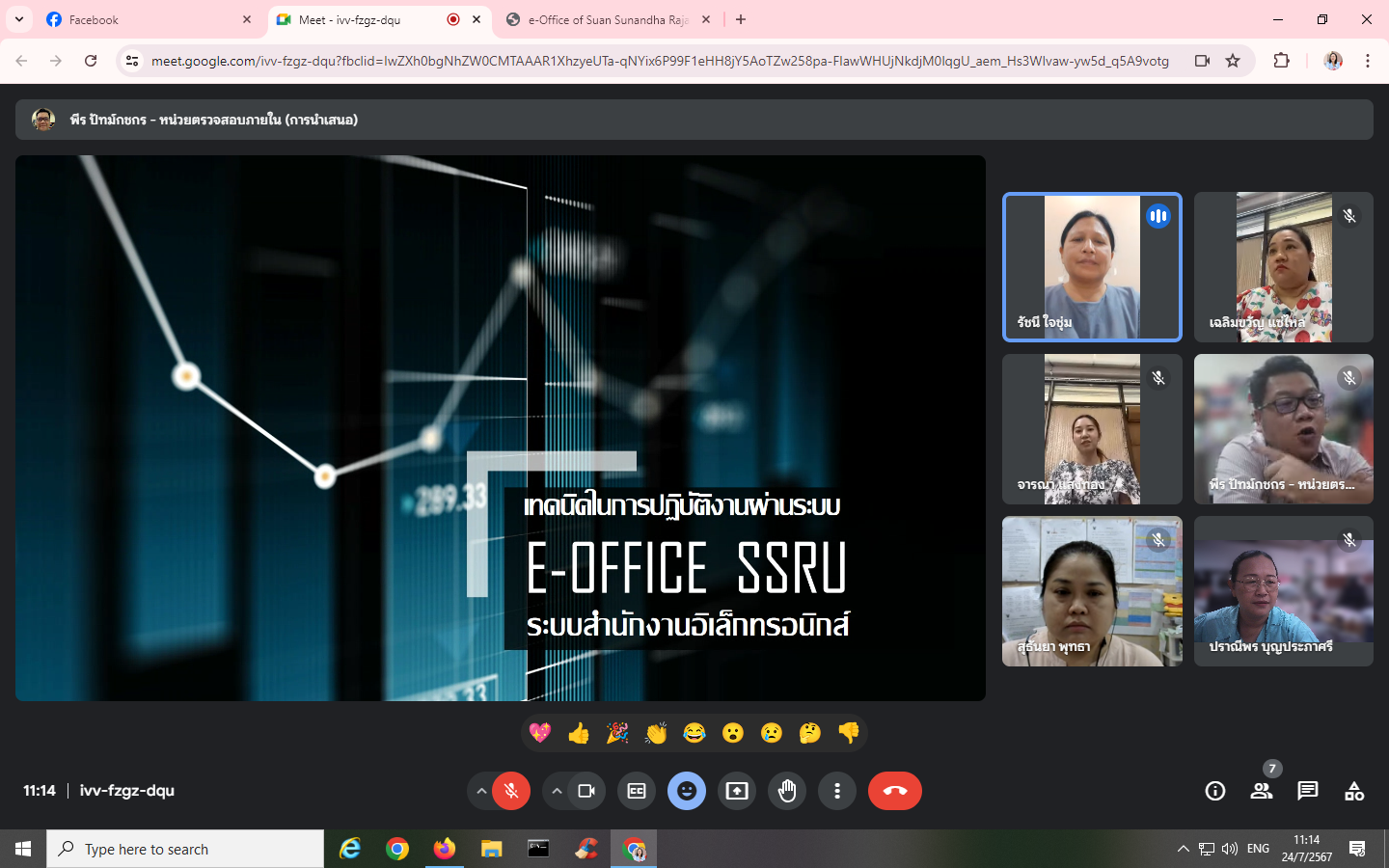Viewport: 1389px width, 868px height.
Task: Open the chat with everyone panel
Action: (x=1308, y=791)
